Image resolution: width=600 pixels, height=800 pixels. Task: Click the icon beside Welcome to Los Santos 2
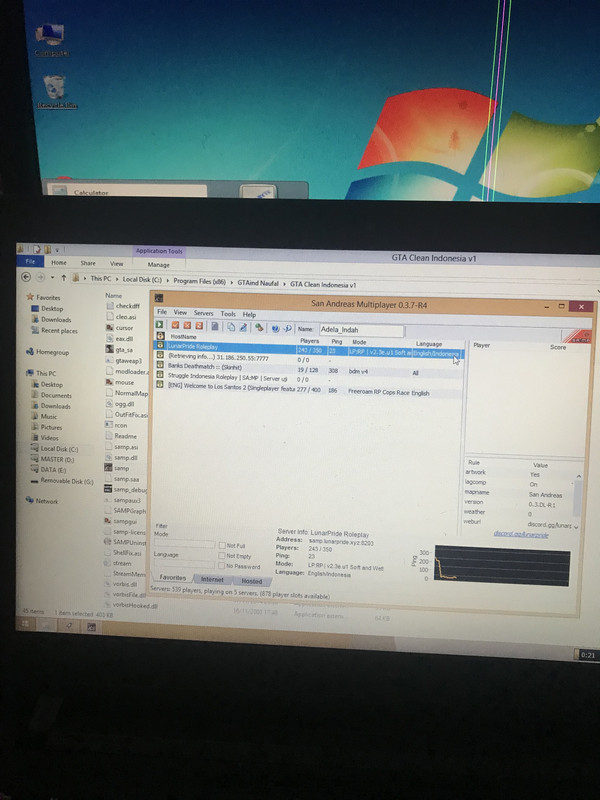click(x=160, y=384)
